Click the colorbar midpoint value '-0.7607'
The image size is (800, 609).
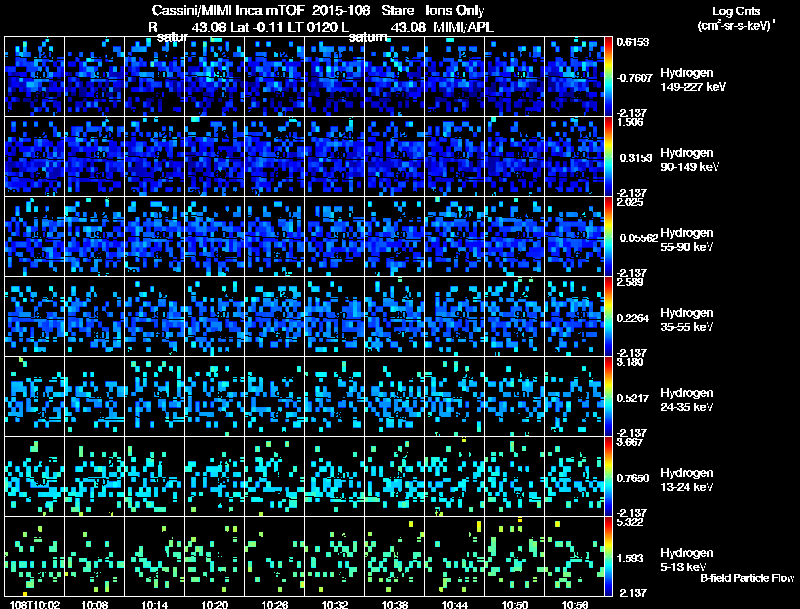[634, 78]
